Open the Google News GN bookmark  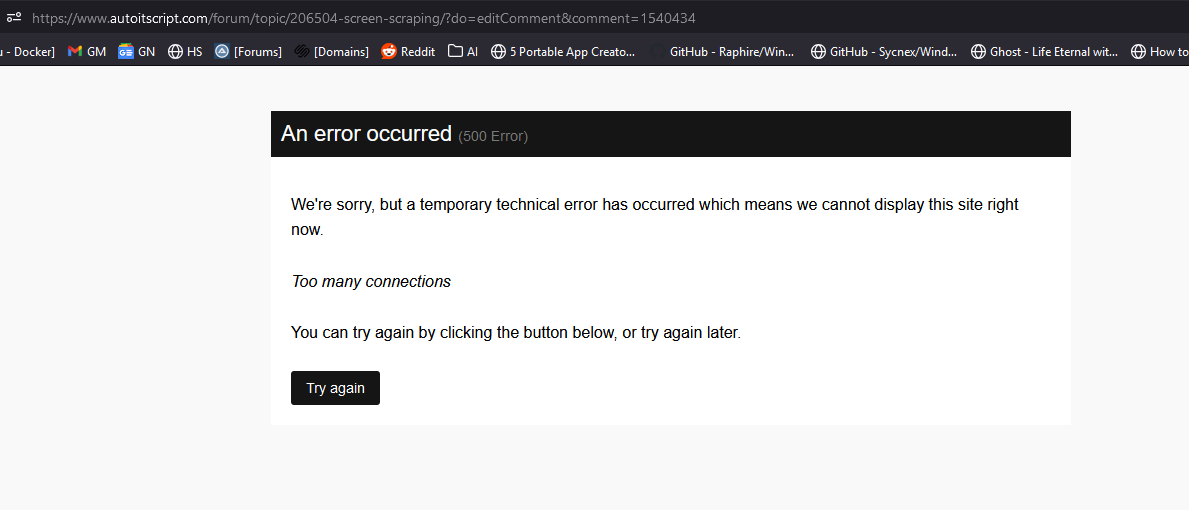pos(136,52)
